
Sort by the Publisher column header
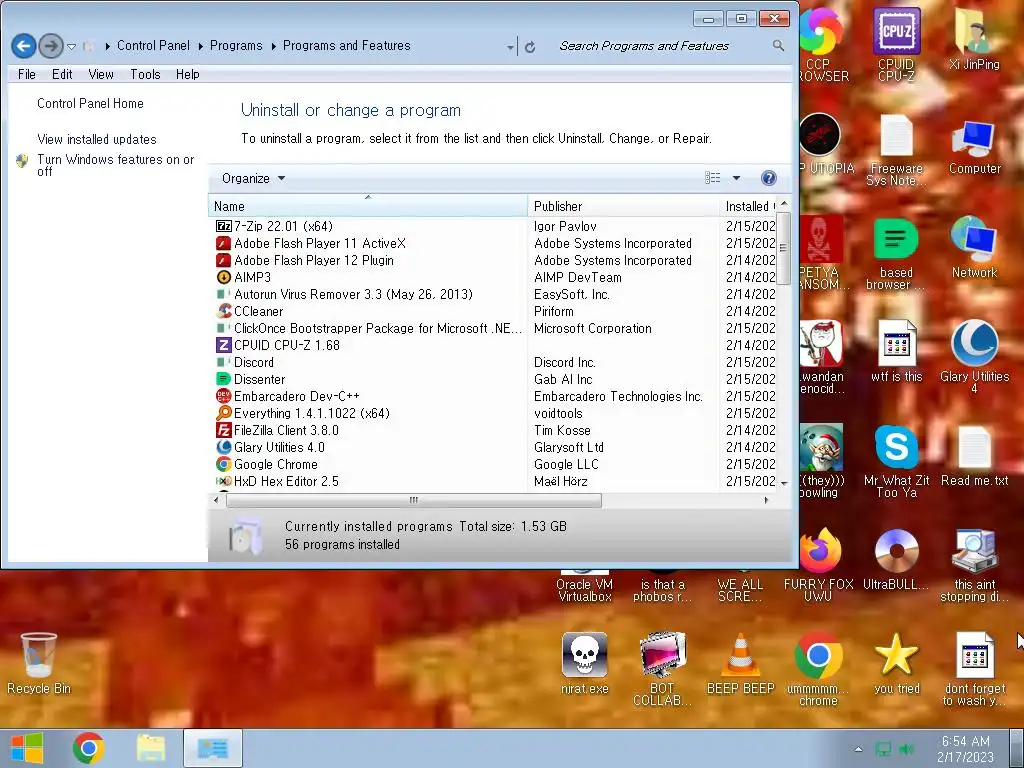(x=623, y=206)
